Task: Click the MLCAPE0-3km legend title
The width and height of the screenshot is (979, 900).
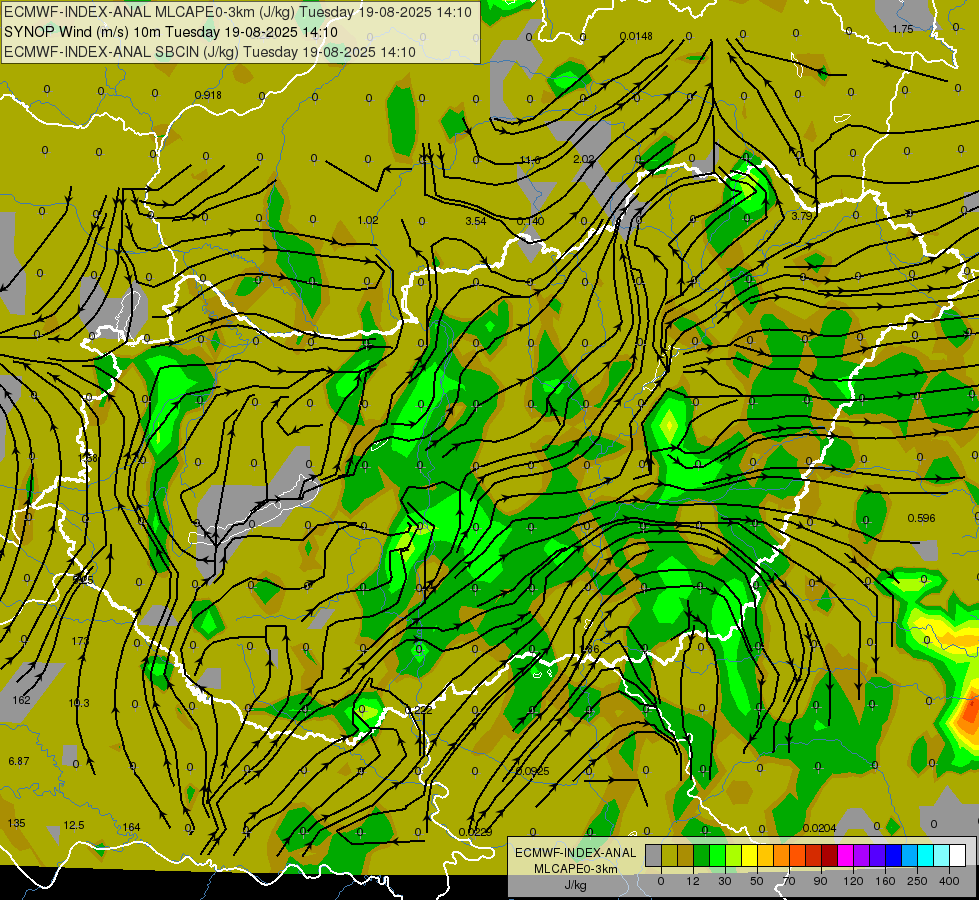Action: (x=576, y=869)
